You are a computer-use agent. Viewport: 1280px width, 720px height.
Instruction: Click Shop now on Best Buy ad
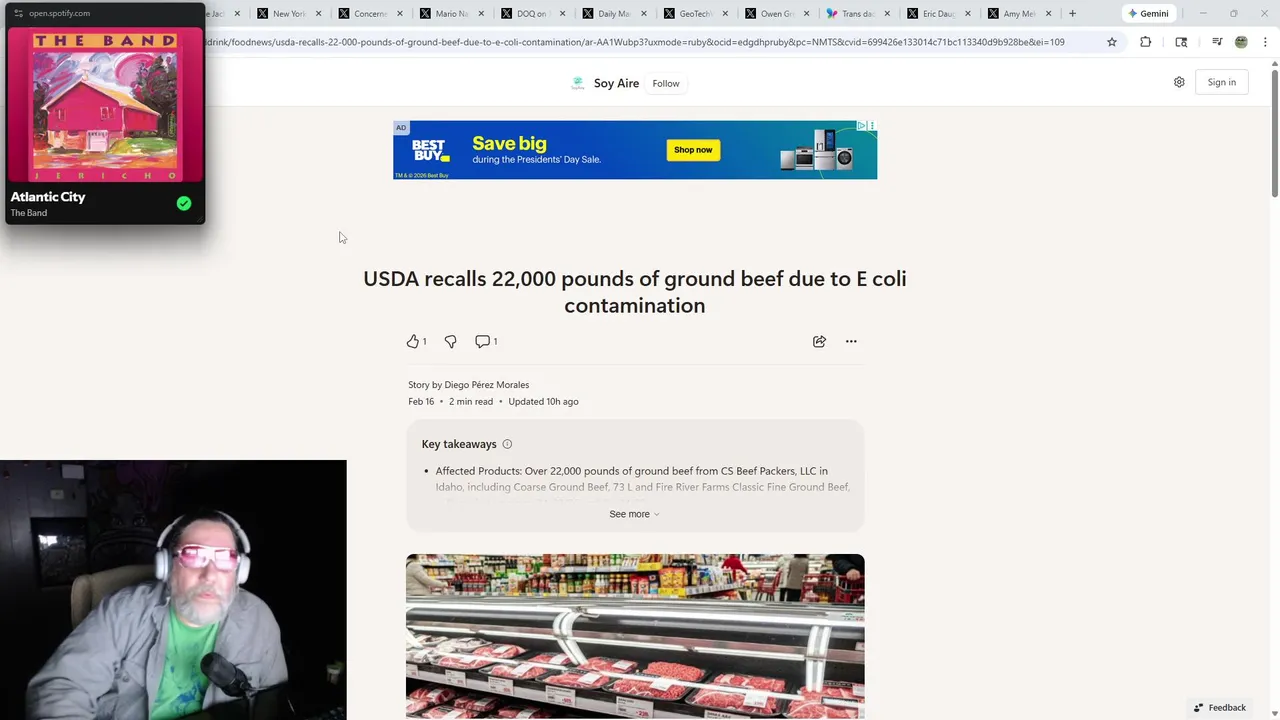coord(693,150)
